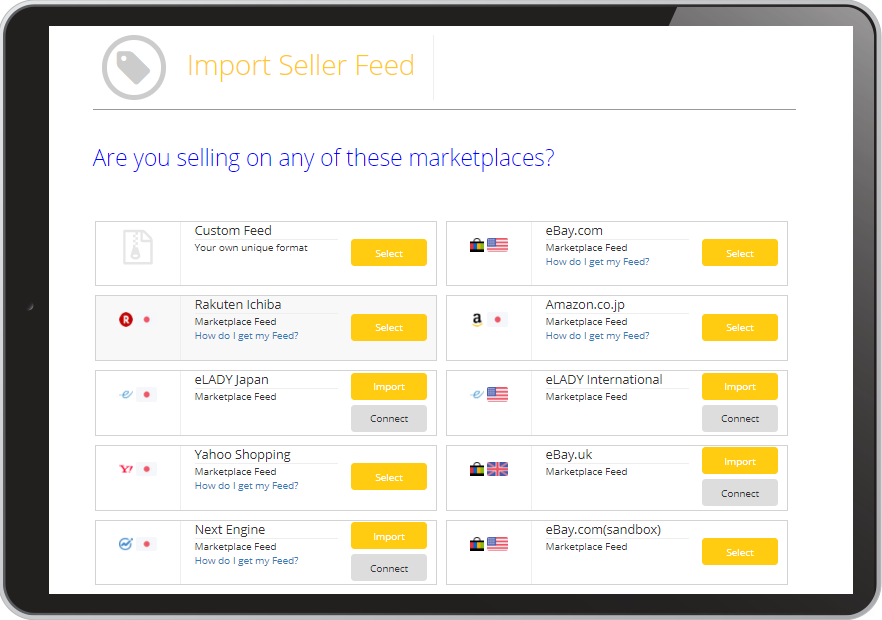This screenshot has width=882, height=620.
Task: Import the eBay.uk feed
Action: 740,461
